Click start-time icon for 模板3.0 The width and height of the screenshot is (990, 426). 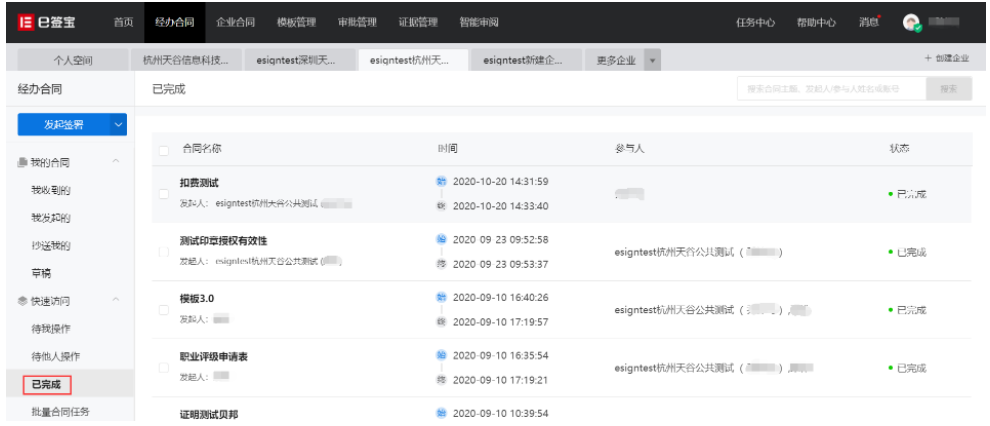[441, 297]
